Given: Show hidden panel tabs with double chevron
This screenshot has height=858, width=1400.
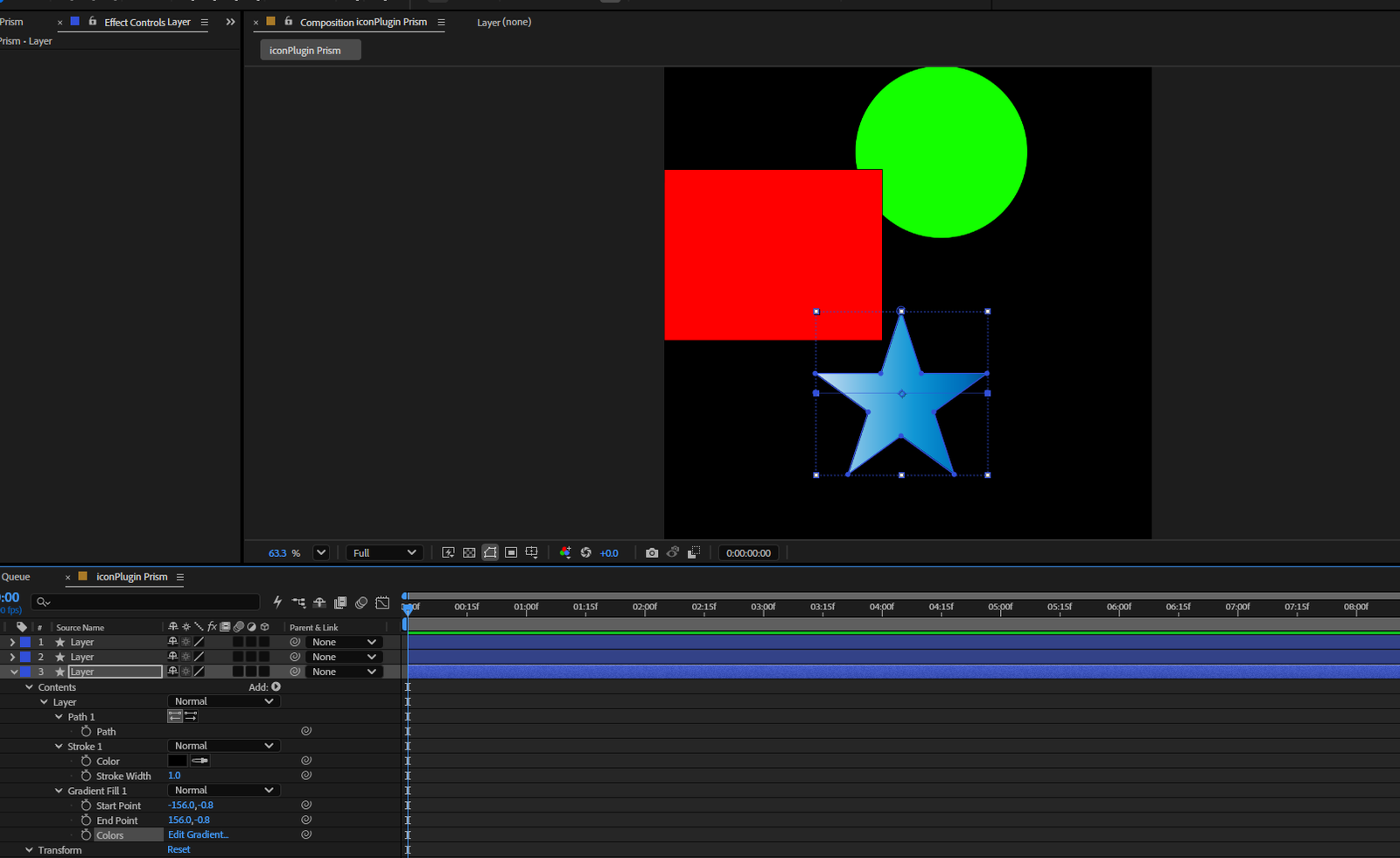Looking at the screenshot, I should tap(230, 22).
